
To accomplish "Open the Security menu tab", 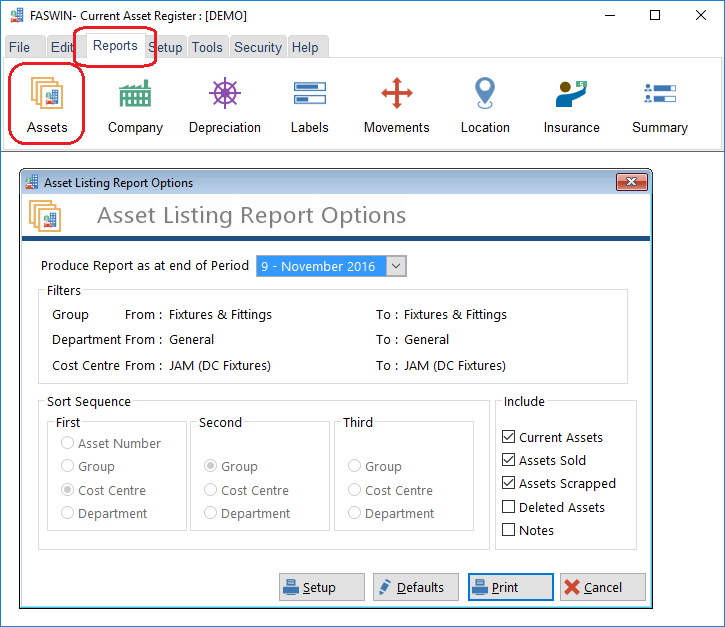I will pyautogui.click(x=258, y=47).
